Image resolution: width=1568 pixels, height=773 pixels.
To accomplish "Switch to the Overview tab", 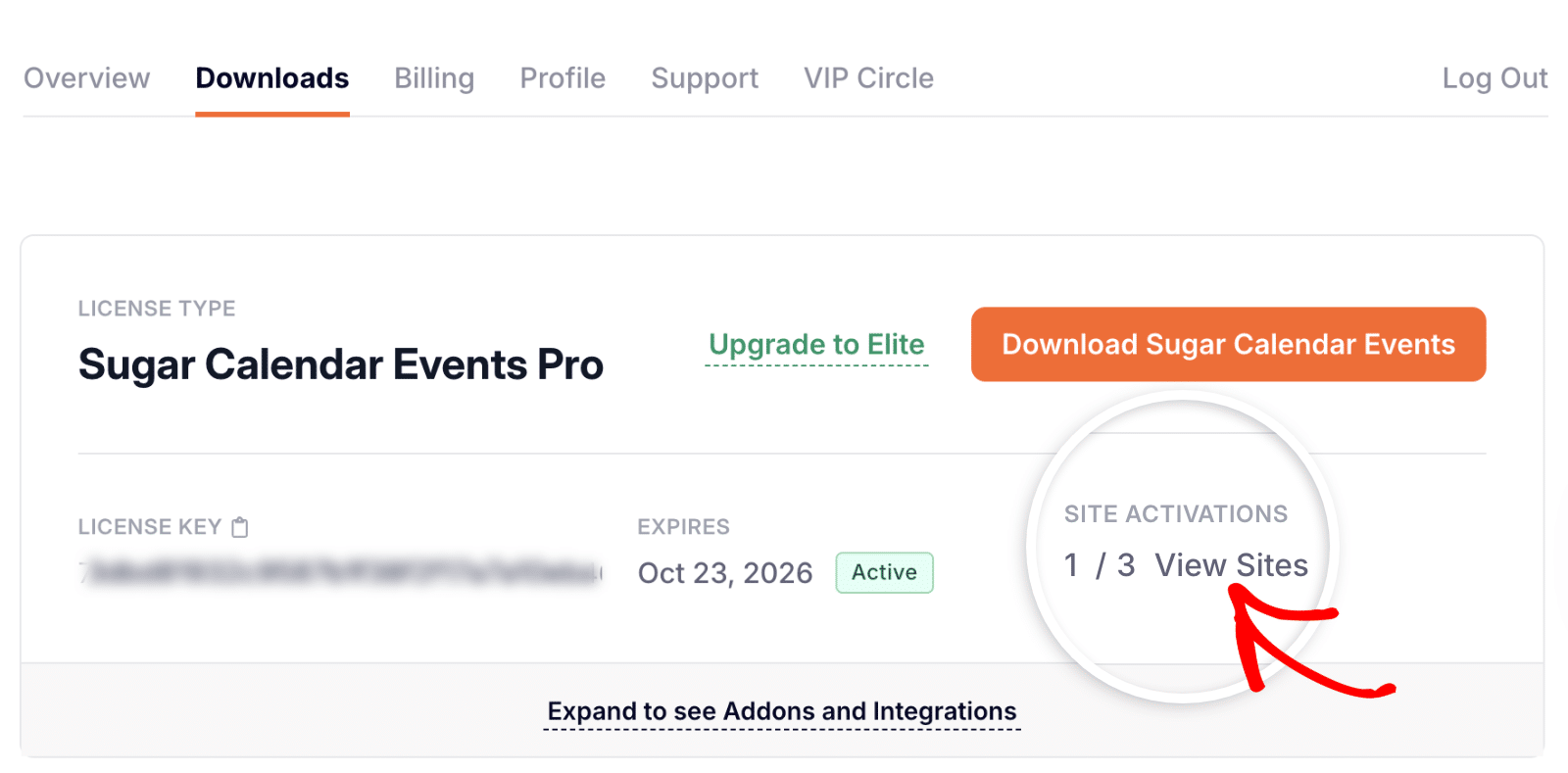I will (87, 78).
